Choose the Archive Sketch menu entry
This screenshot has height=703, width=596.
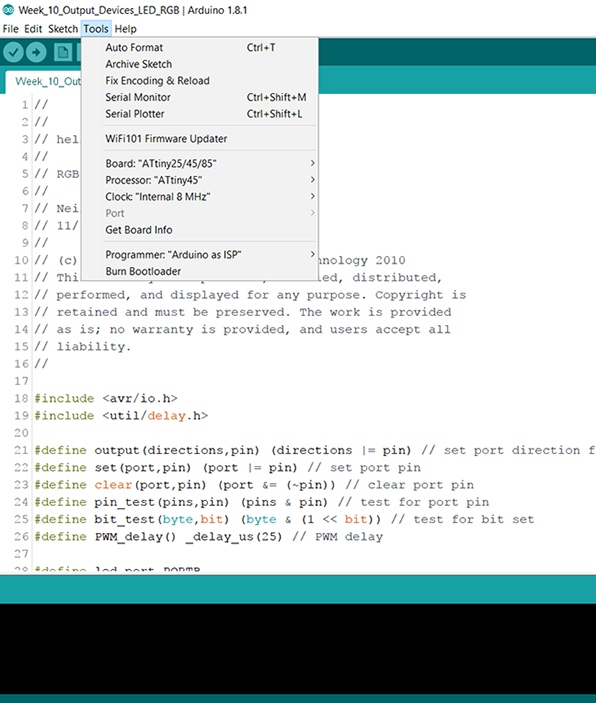(x=200, y=64)
